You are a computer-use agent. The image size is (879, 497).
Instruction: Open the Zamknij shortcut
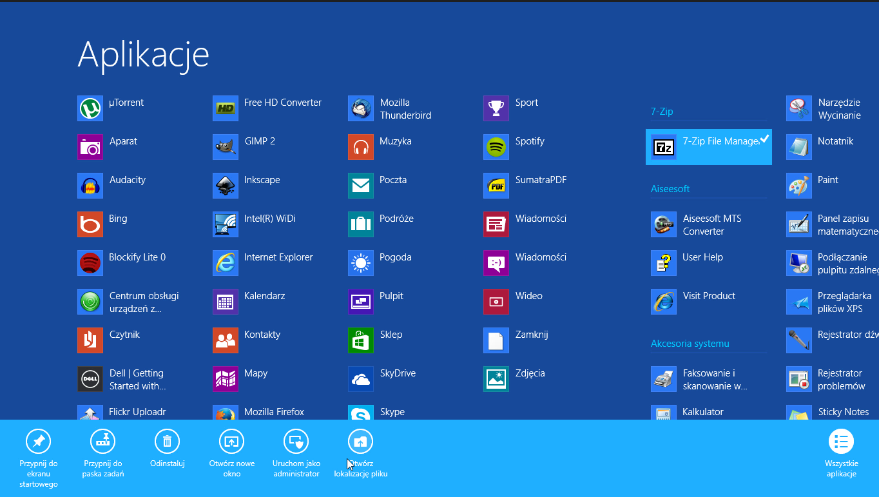pos(496,340)
